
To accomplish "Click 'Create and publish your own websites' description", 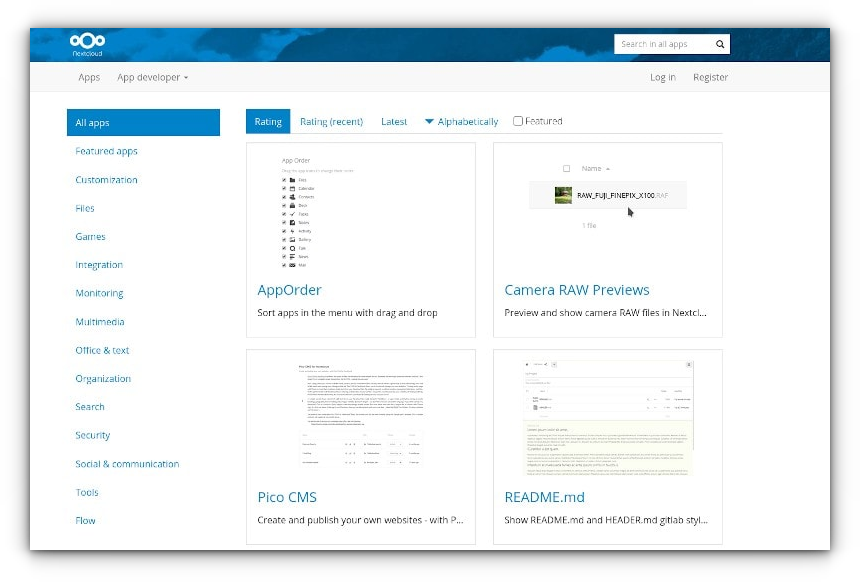I will tap(360, 520).
